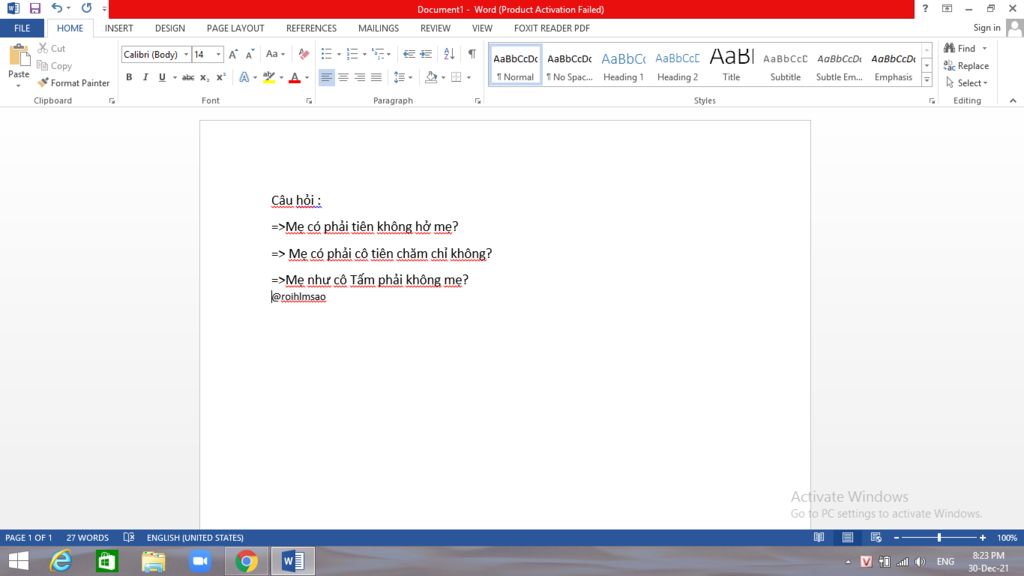The image size is (1024, 576).
Task: Toggle underline formatting
Action: click(162, 77)
